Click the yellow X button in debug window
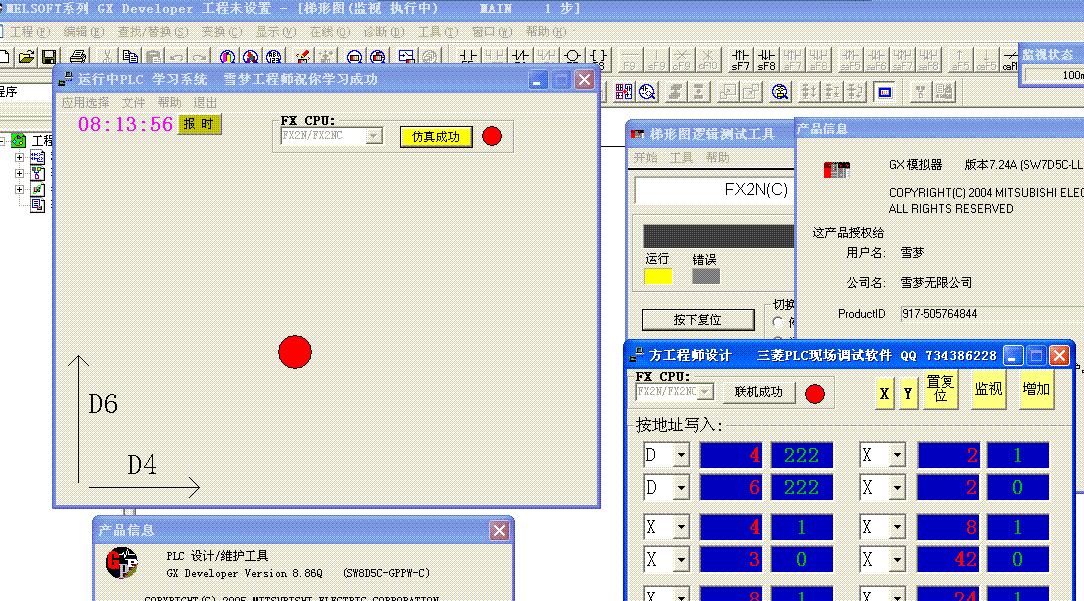Screen dimensions: 1084x601 pyautogui.click(x=885, y=393)
